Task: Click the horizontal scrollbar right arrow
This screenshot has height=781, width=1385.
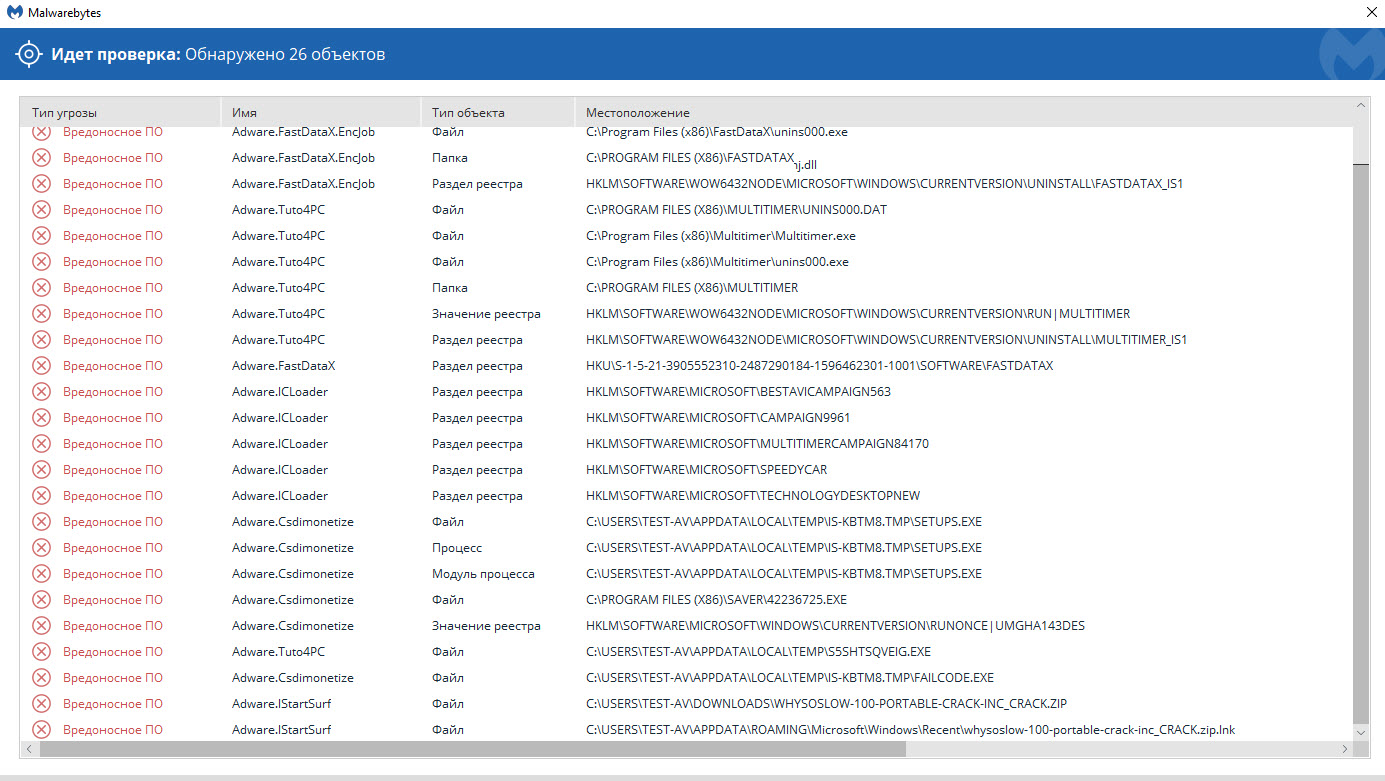Action: [x=1345, y=749]
